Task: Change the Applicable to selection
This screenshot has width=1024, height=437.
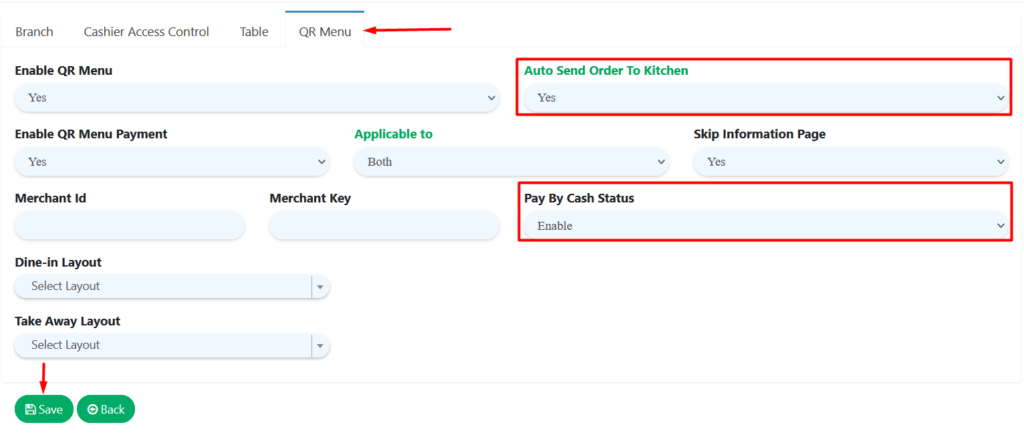Action: tap(510, 162)
